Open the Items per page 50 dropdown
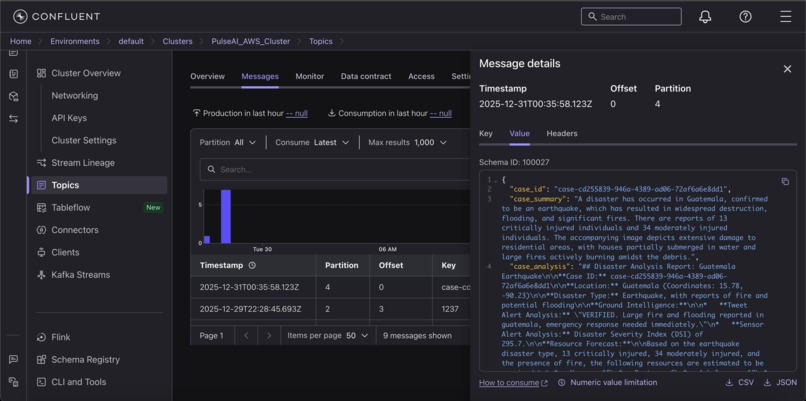This screenshot has width=806, height=401. pyautogui.click(x=327, y=335)
